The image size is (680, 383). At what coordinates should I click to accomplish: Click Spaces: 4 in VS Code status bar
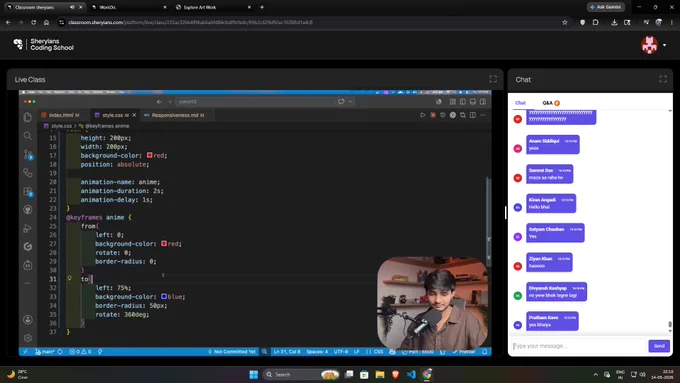(317, 351)
